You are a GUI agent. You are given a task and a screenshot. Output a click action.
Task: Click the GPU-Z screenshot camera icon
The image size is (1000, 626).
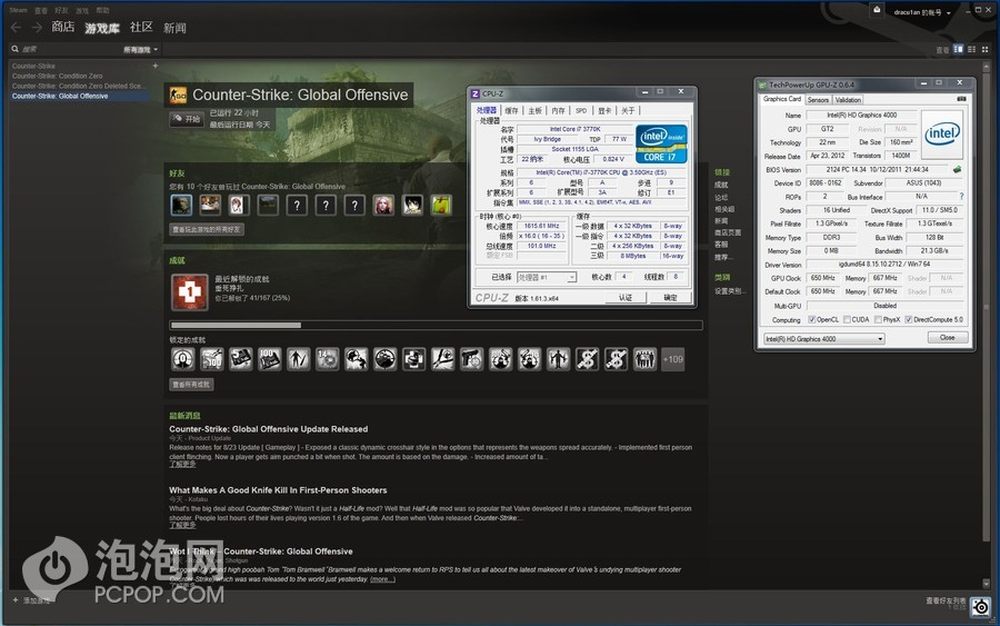click(x=962, y=99)
